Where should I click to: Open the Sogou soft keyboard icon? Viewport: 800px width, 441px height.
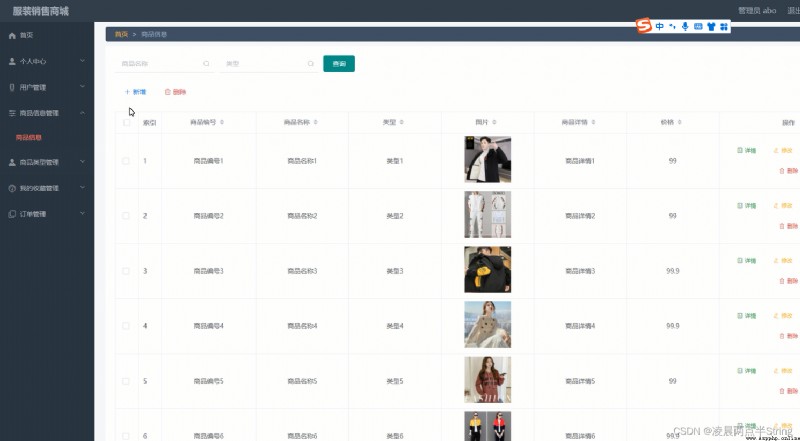pyautogui.click(x=698, y=26)
